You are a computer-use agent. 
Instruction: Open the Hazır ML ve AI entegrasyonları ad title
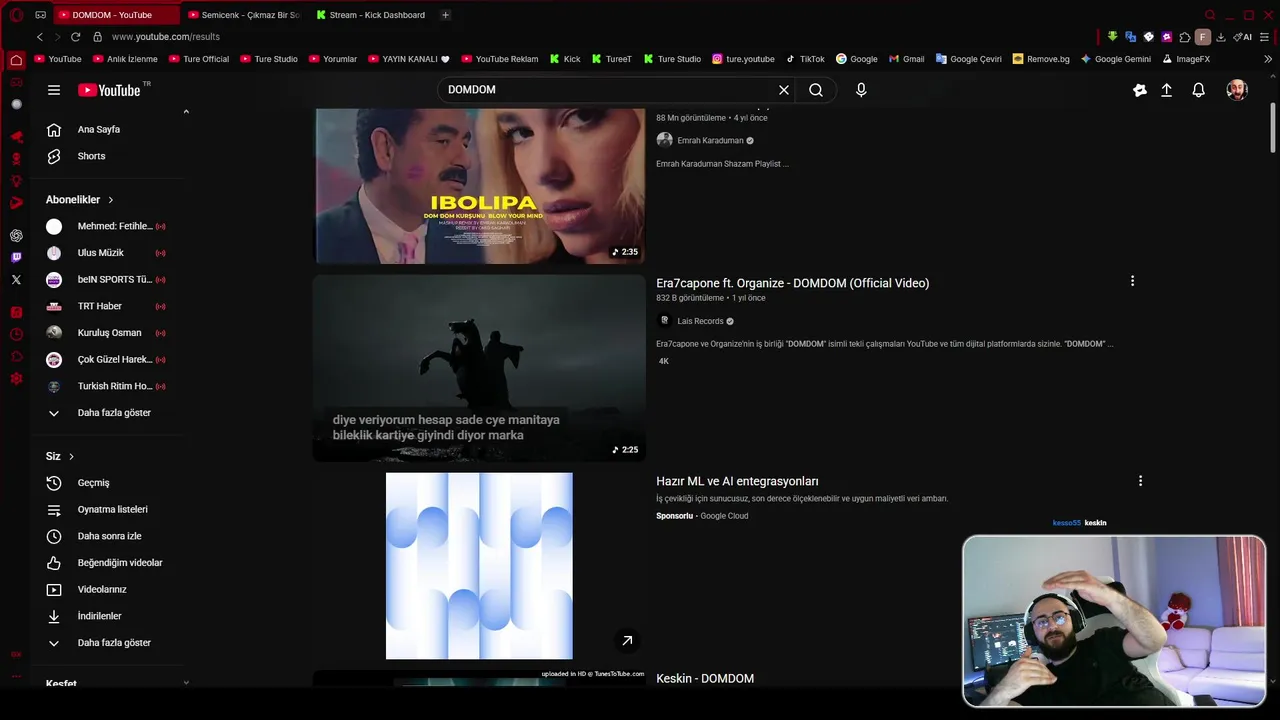pos(737,481)
